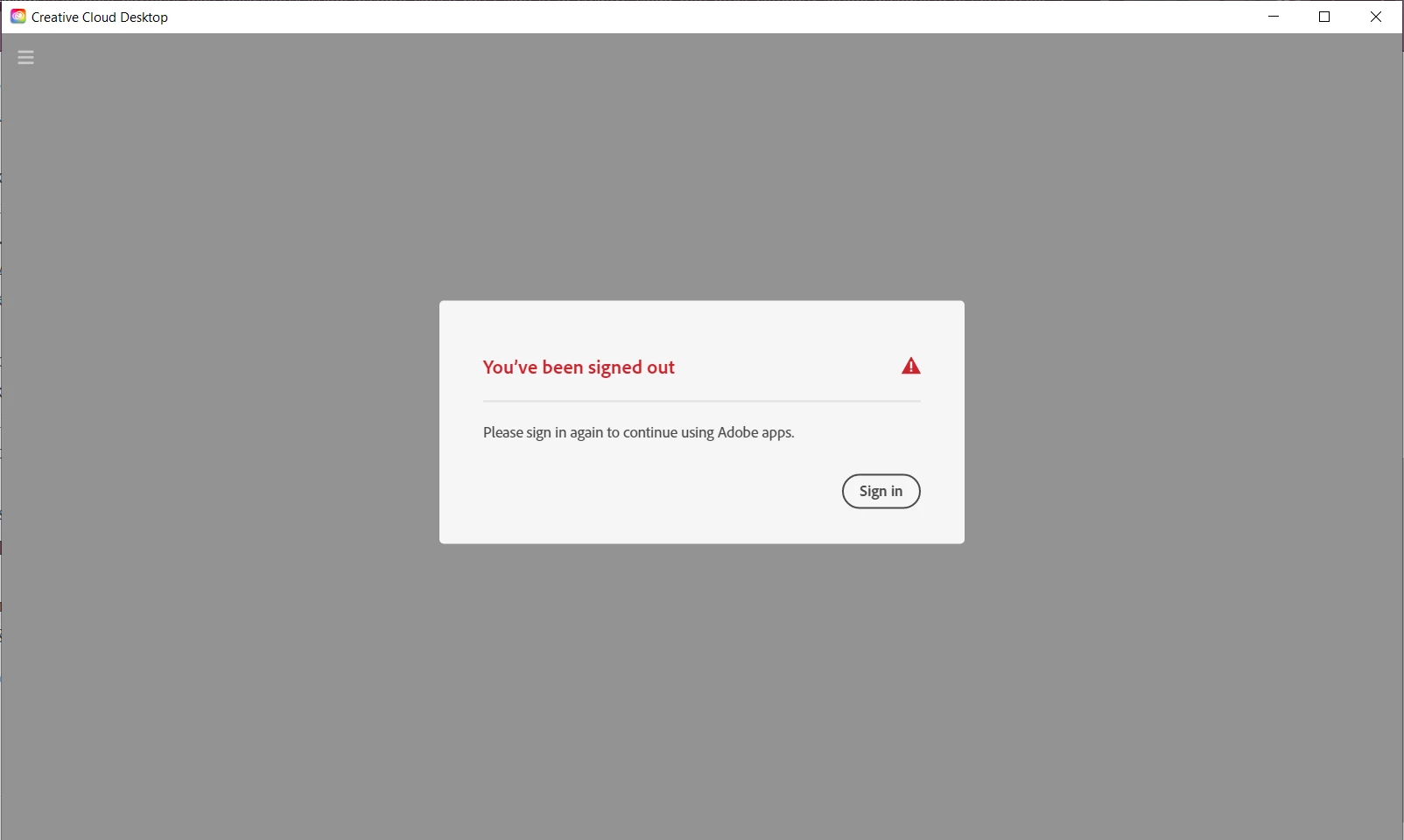The width and height of the screenshot is (1404, 840).
Task: Click the Creative Cloud Desktop window title
Action: (x=100, y=17)
